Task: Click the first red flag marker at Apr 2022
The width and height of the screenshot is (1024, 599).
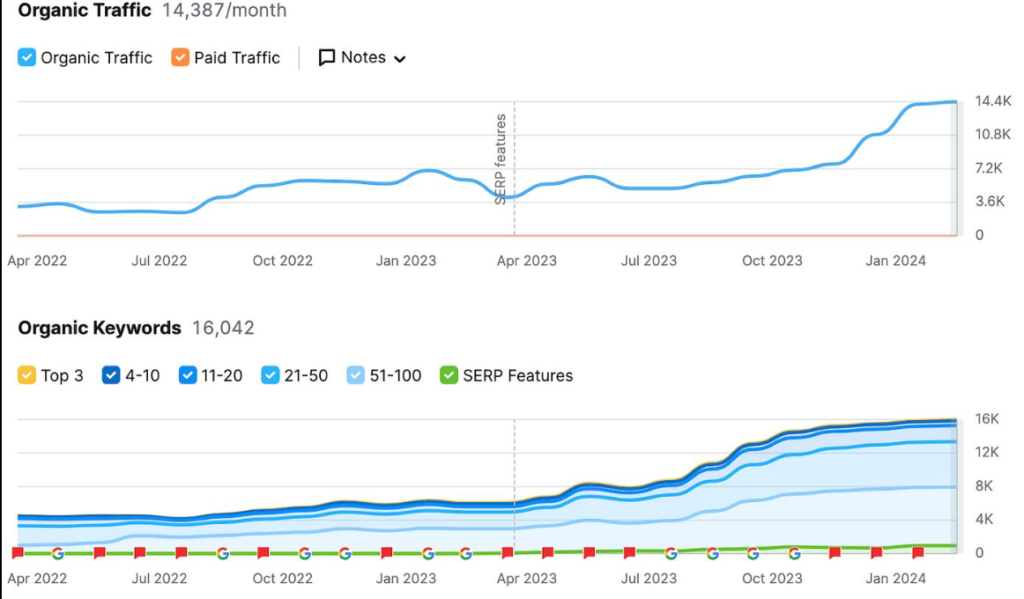Action: [x=18, y=553]
